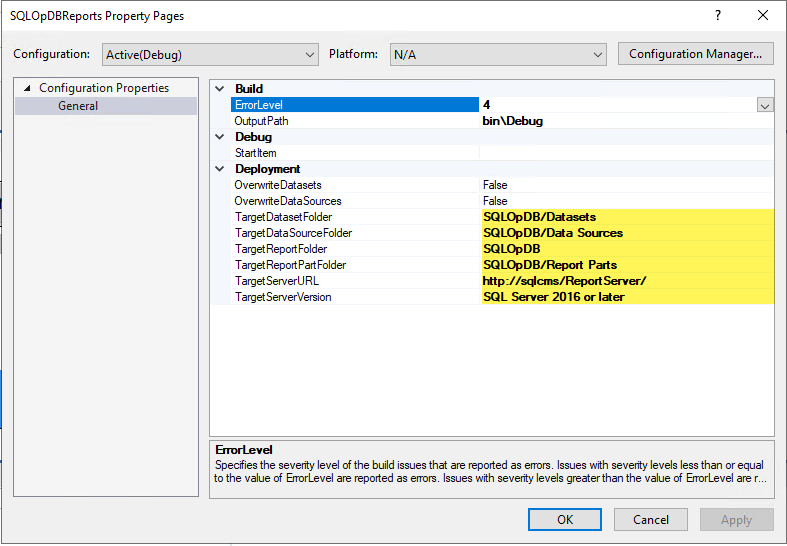Collapse the Build section
The height and width of the screenshot is (546, 787).
tap(220, 89)
